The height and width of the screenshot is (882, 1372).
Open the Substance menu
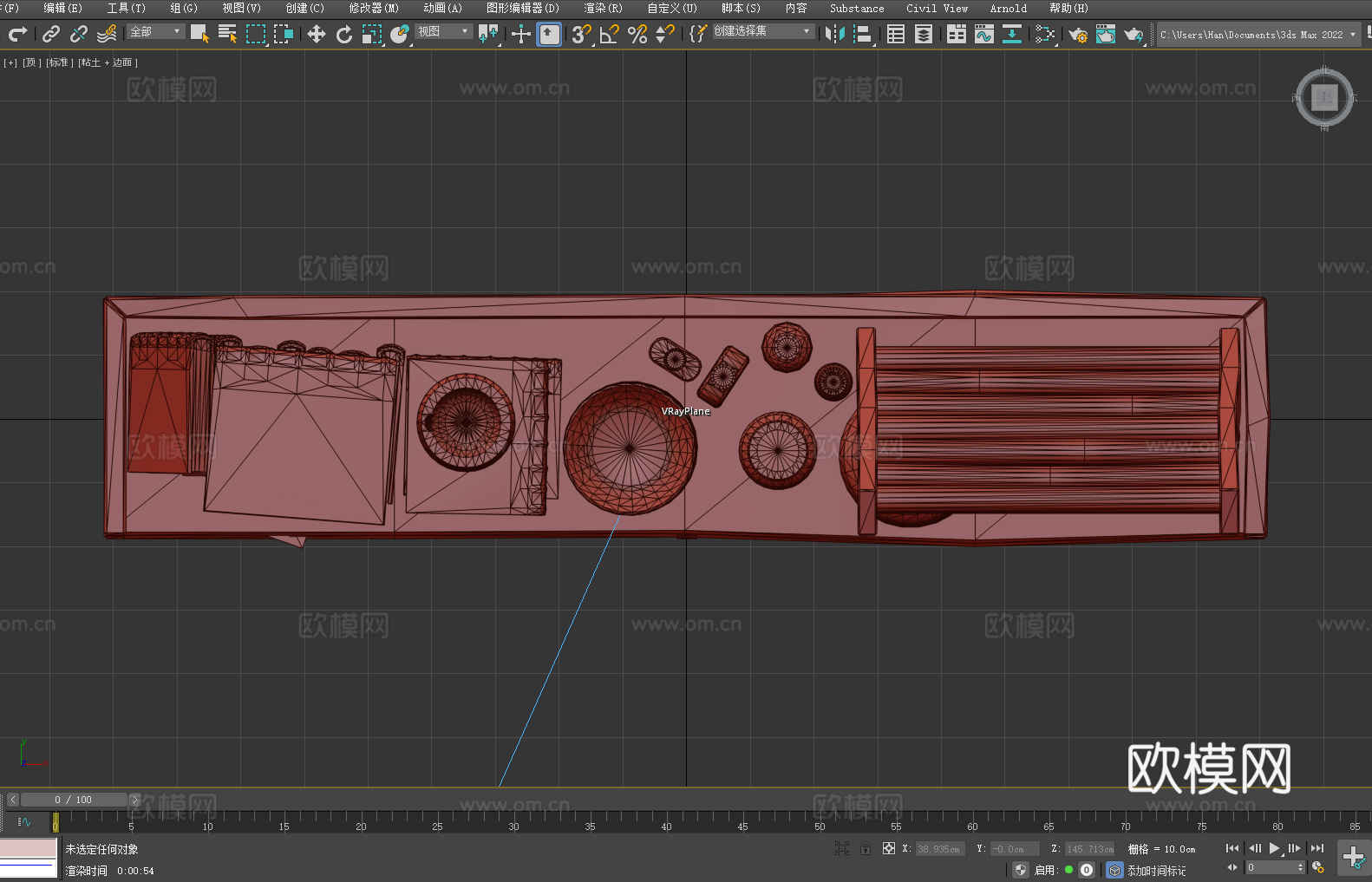pyautogui.click(x=857, y=8)
